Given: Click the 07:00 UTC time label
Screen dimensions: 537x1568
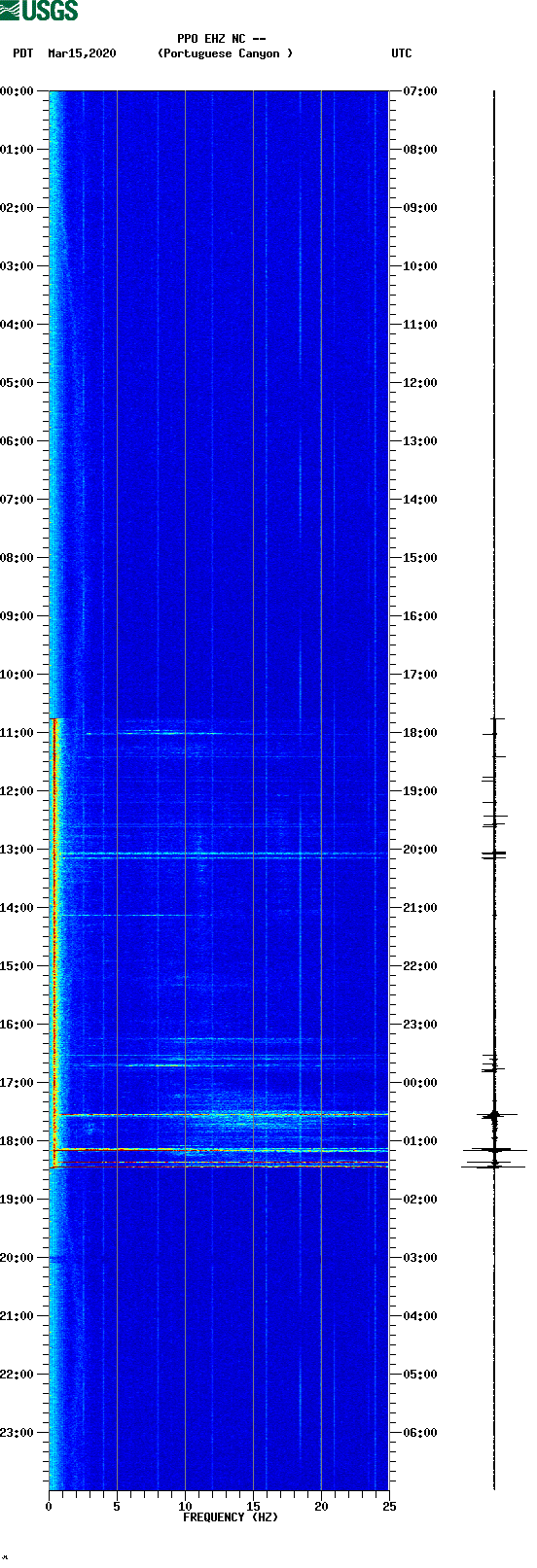Looking at the screenshot, I should pyautogui.click(x=420, y=91).
